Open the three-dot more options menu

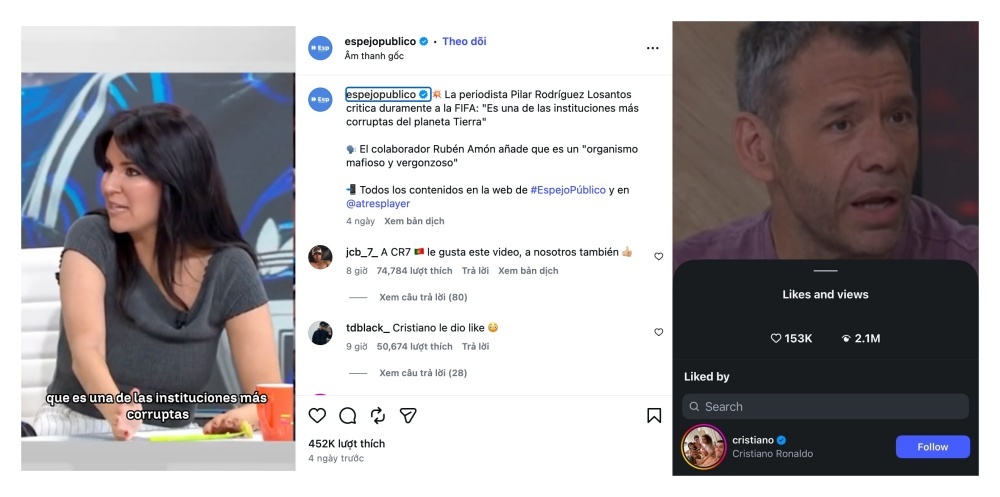coord(652,48)
